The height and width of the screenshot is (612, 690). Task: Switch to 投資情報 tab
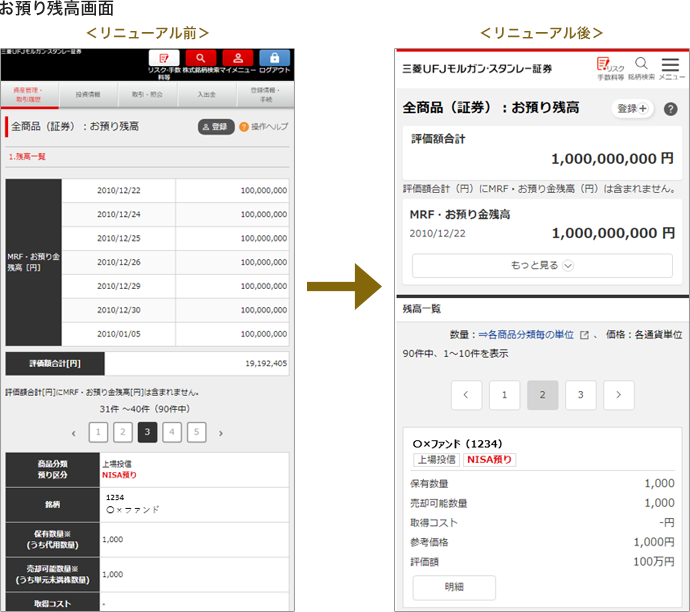pyautogui.click(x=88, y=95)
